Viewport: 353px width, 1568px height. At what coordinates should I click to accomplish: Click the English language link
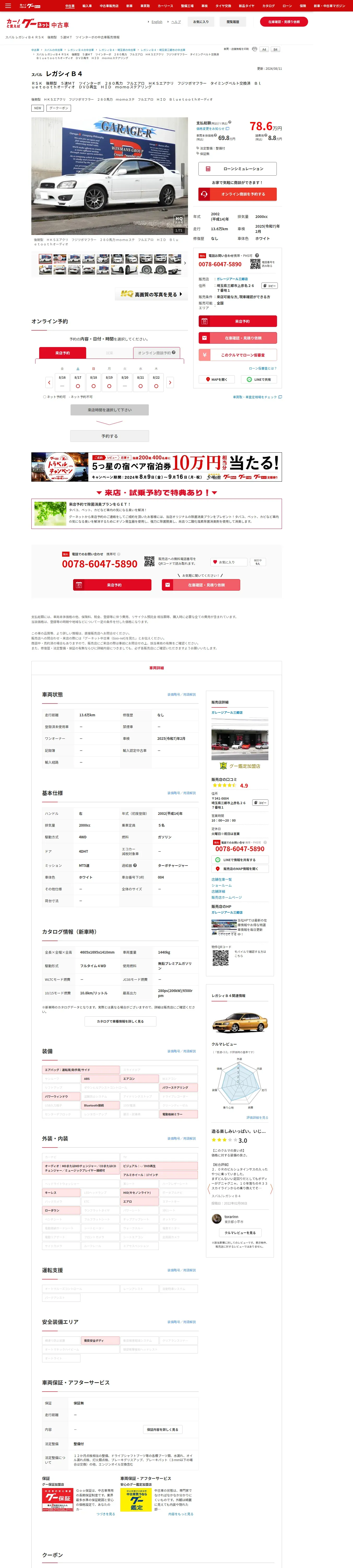click(x=156, y=21)
